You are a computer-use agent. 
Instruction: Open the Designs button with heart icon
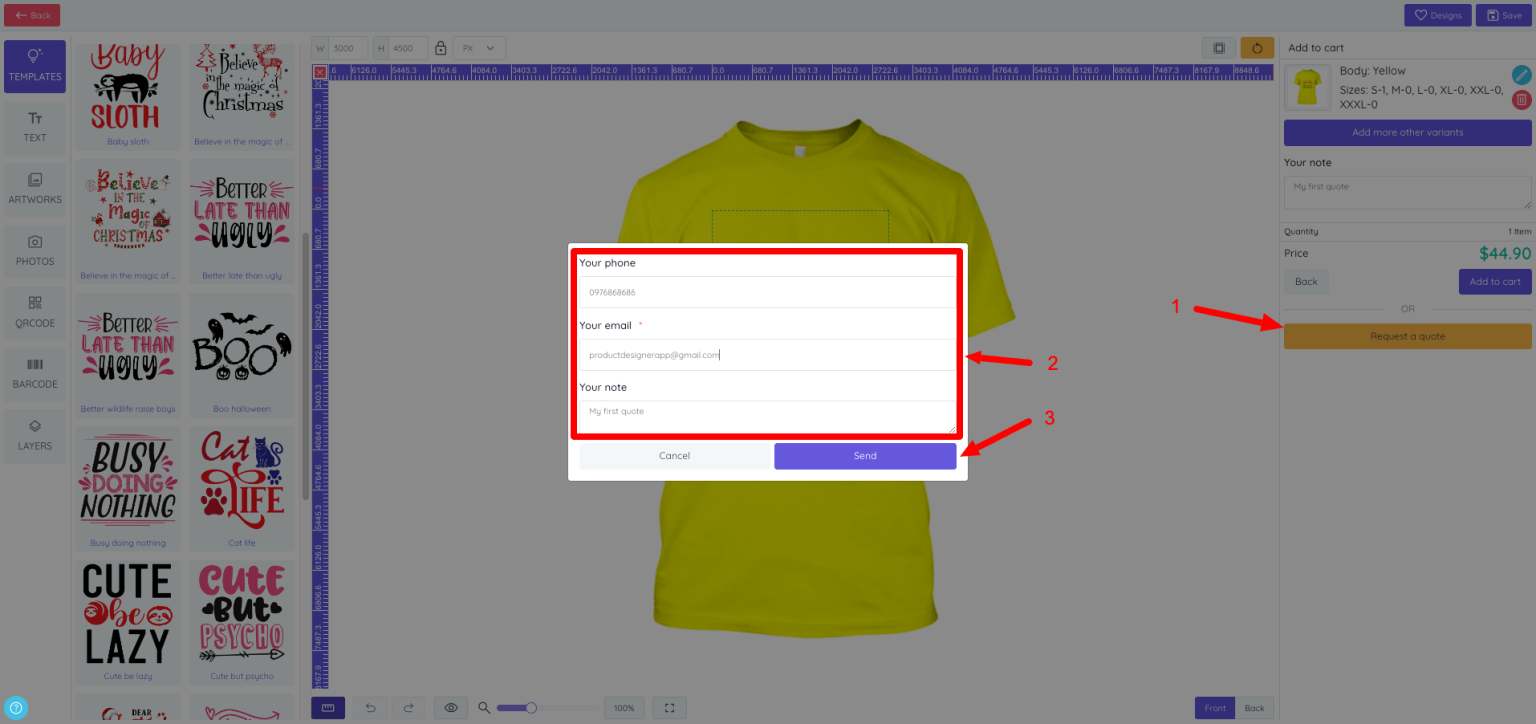point(1438,15)
